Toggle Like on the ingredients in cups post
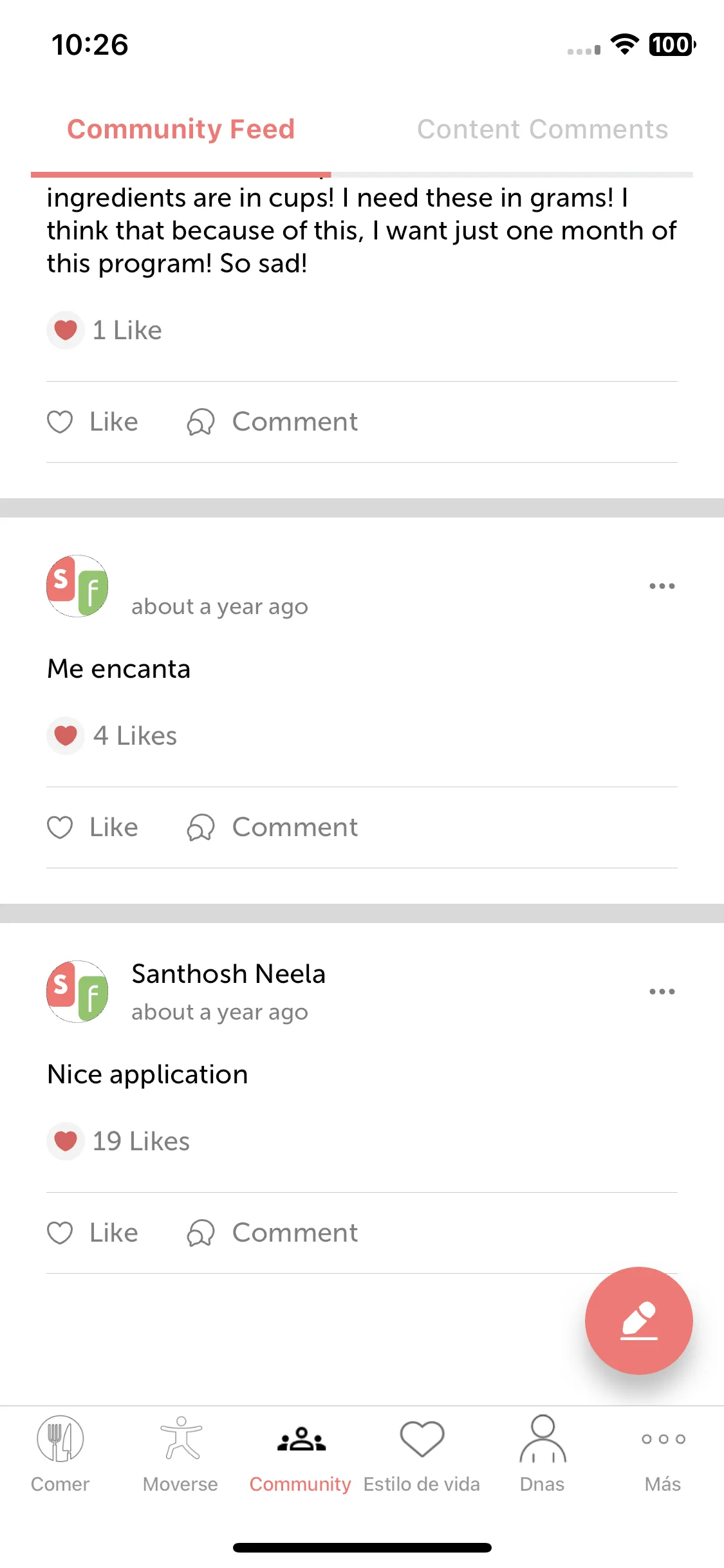Viewport: 724px width, 1568px height. 93,422
